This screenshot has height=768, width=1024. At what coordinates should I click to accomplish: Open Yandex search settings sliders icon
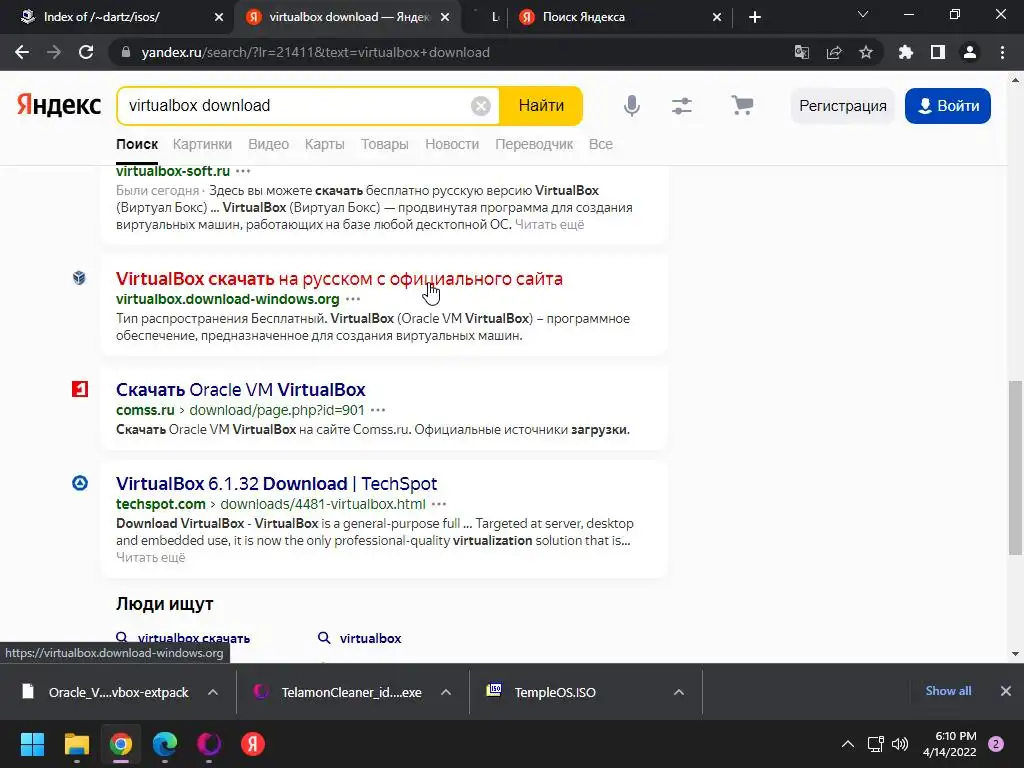tap(682, 106)
